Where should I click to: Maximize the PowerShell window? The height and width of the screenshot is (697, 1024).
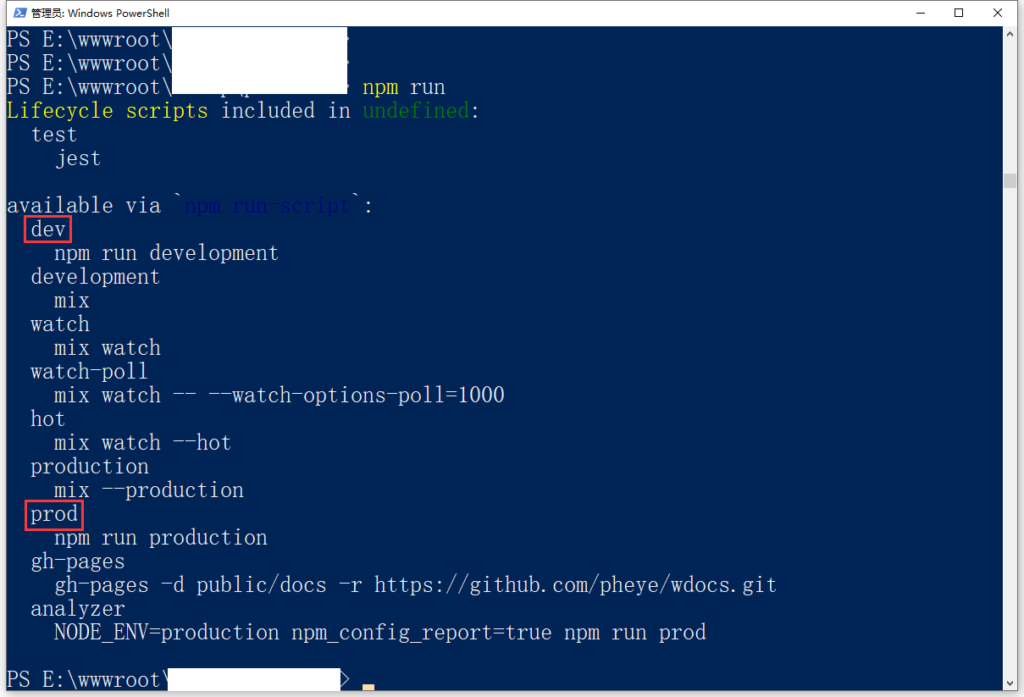coord(959,13)
